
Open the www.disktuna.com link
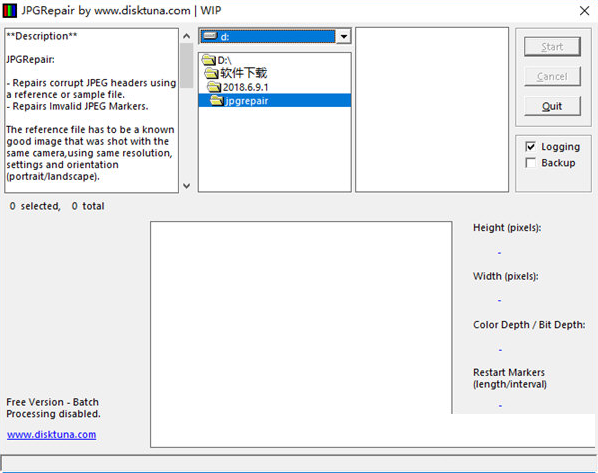coord(51,434)
